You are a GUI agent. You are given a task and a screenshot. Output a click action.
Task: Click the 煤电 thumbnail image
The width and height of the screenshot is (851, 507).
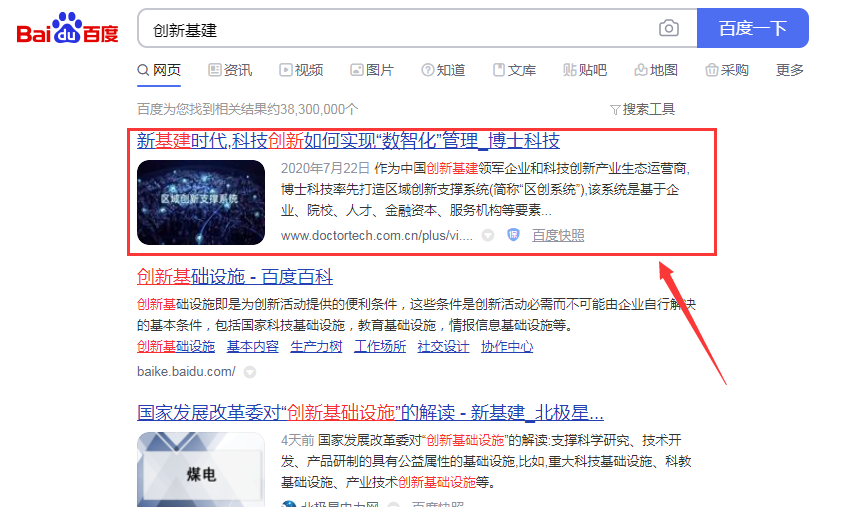point(201,470)
